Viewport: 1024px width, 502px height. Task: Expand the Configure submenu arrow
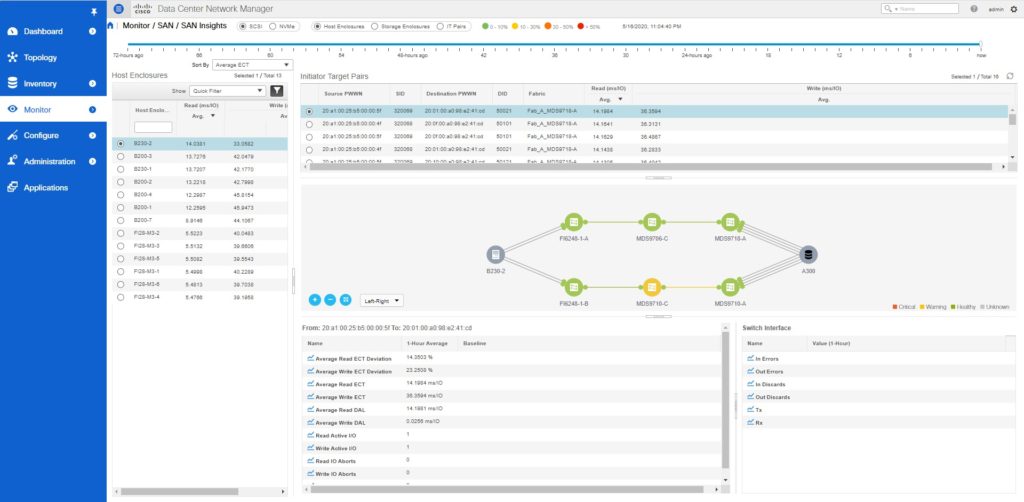coord(93,135)
